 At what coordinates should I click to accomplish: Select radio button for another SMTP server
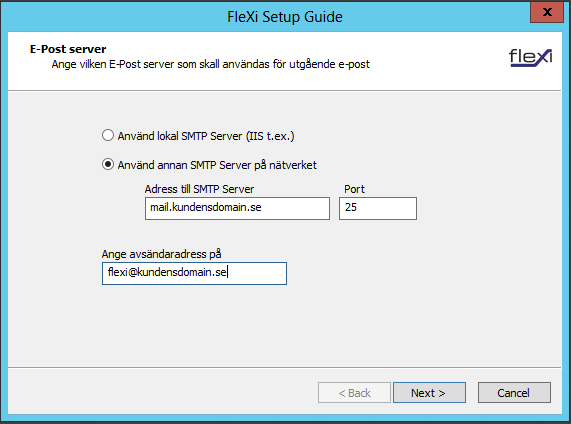pos(108,164)
